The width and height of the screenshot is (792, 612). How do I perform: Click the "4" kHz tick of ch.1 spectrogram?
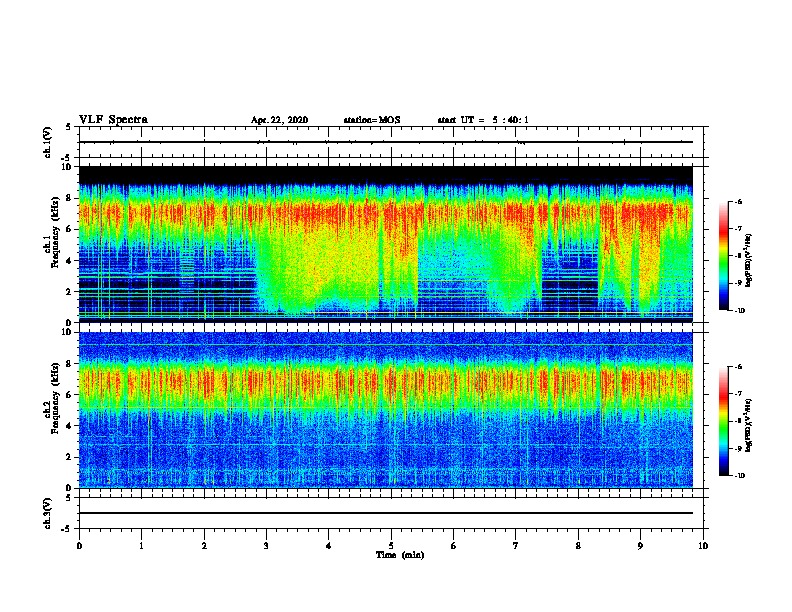pos(69,261)
